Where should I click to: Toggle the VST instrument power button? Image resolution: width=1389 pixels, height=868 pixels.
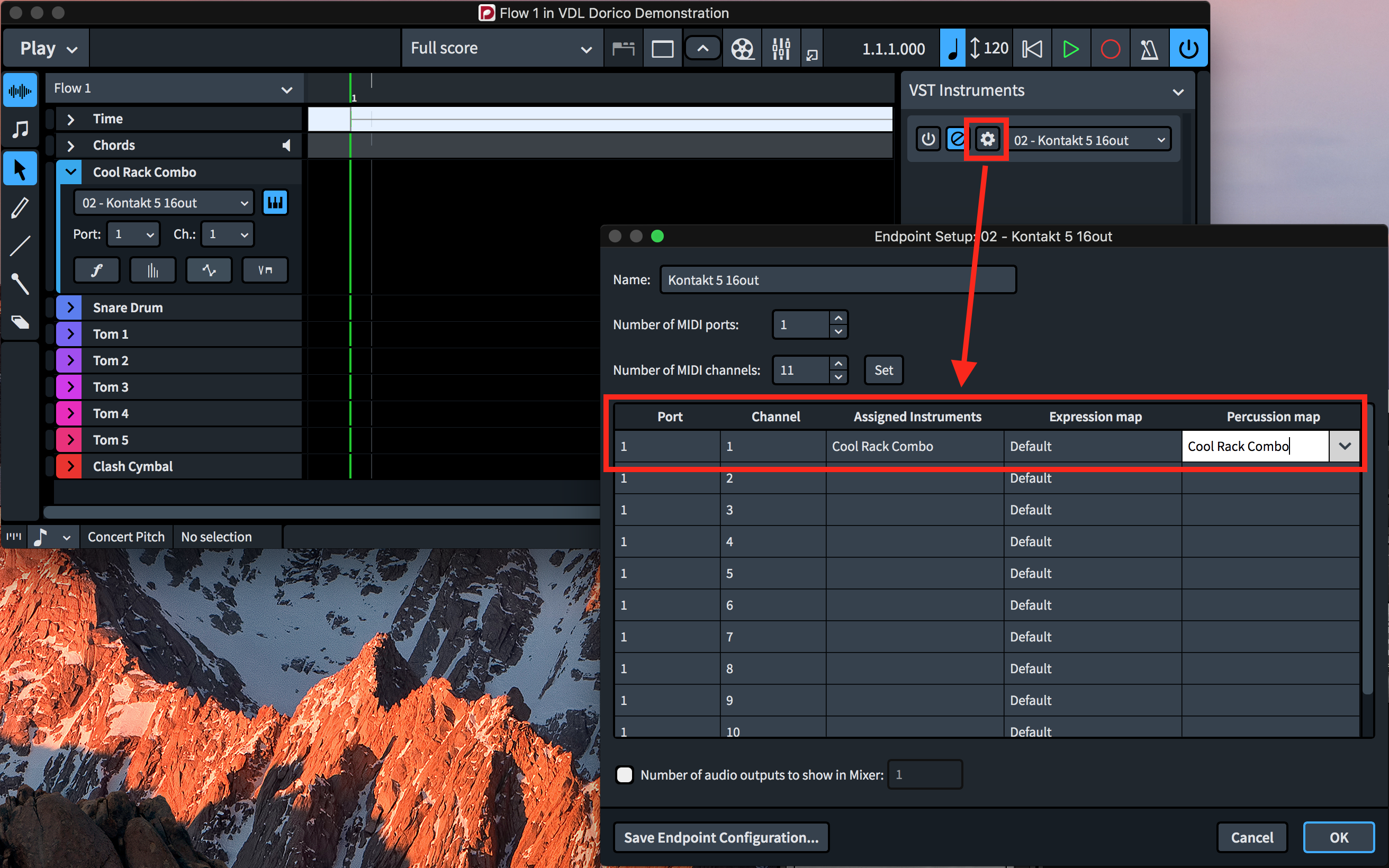[928, 139]
